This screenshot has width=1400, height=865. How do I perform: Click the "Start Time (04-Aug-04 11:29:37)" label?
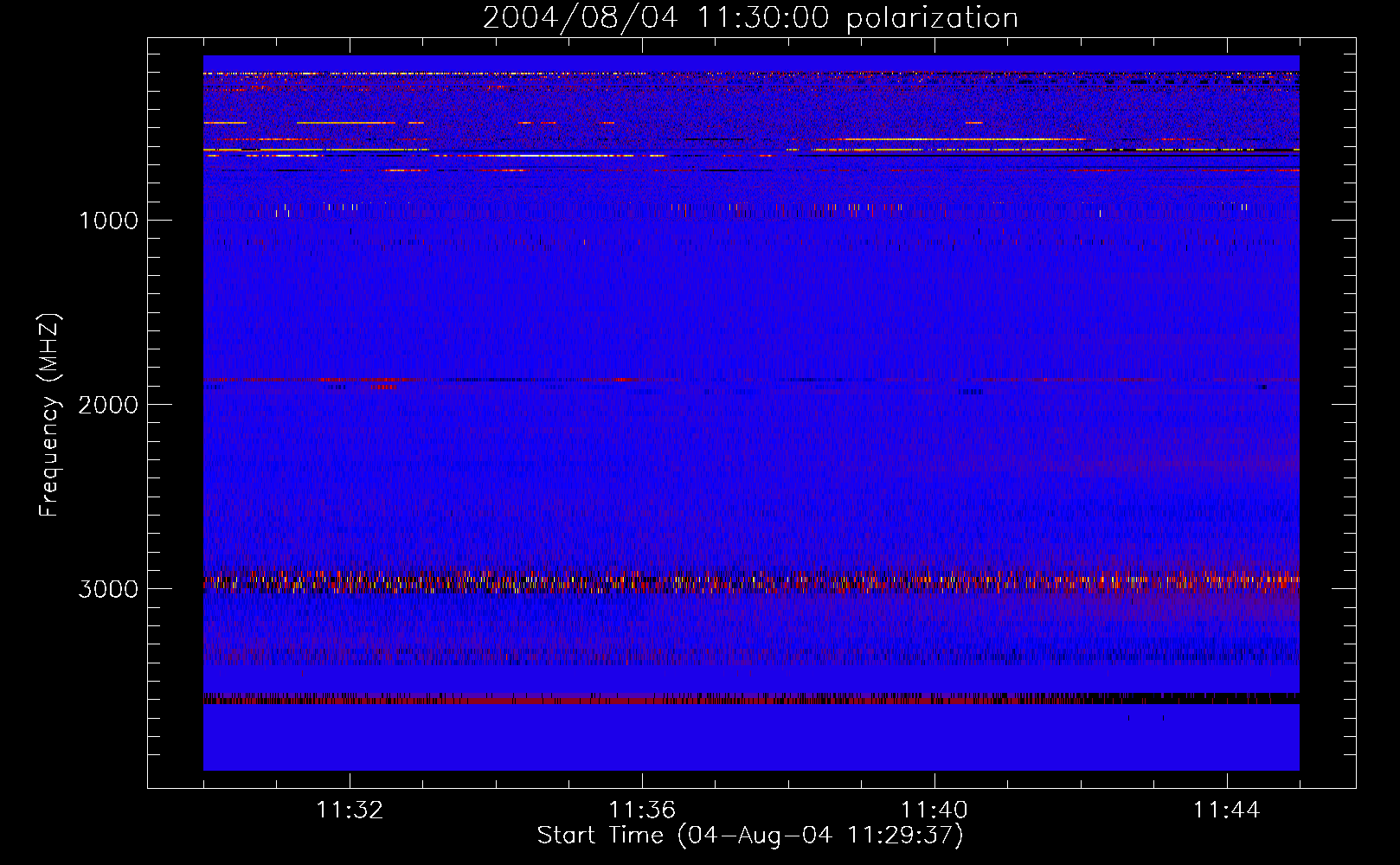(750, 836)
